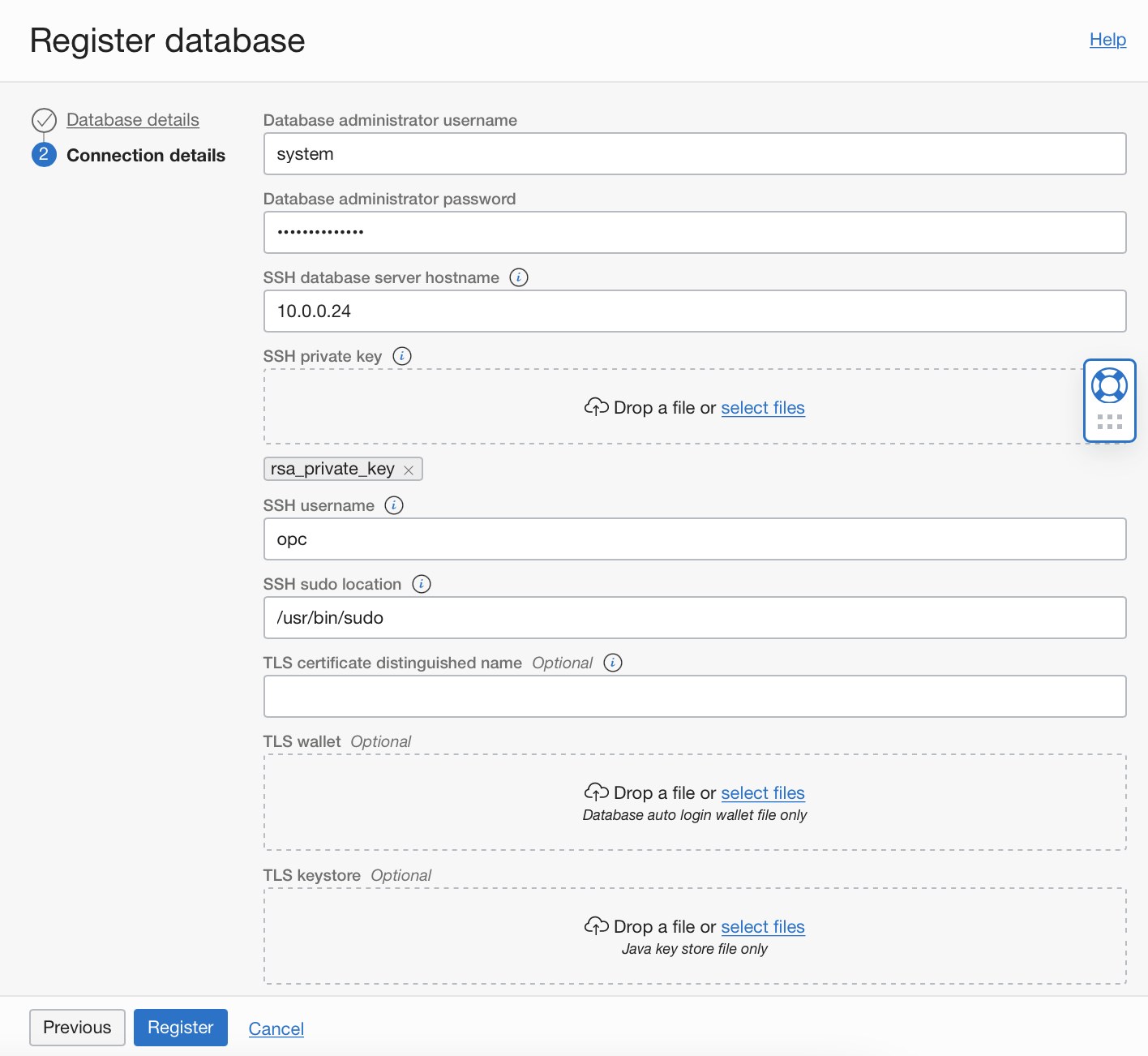Click info icon for TLS certificate distinguished name
This screenshot has width=1148, height=1056.
[613, 663]
